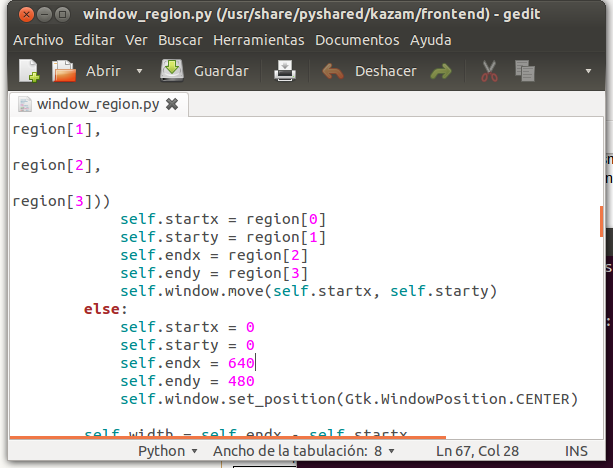Click the Abrir folder icon
The width and height of the screenshot is (613, 468).
[64, 72]
